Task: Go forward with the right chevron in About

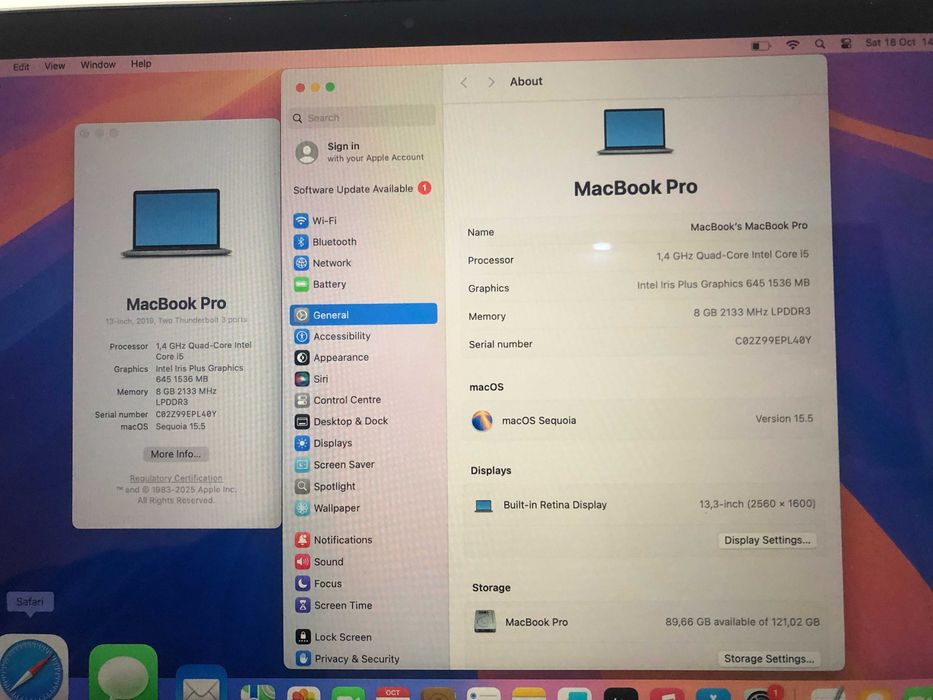Action: coord(491,82)
